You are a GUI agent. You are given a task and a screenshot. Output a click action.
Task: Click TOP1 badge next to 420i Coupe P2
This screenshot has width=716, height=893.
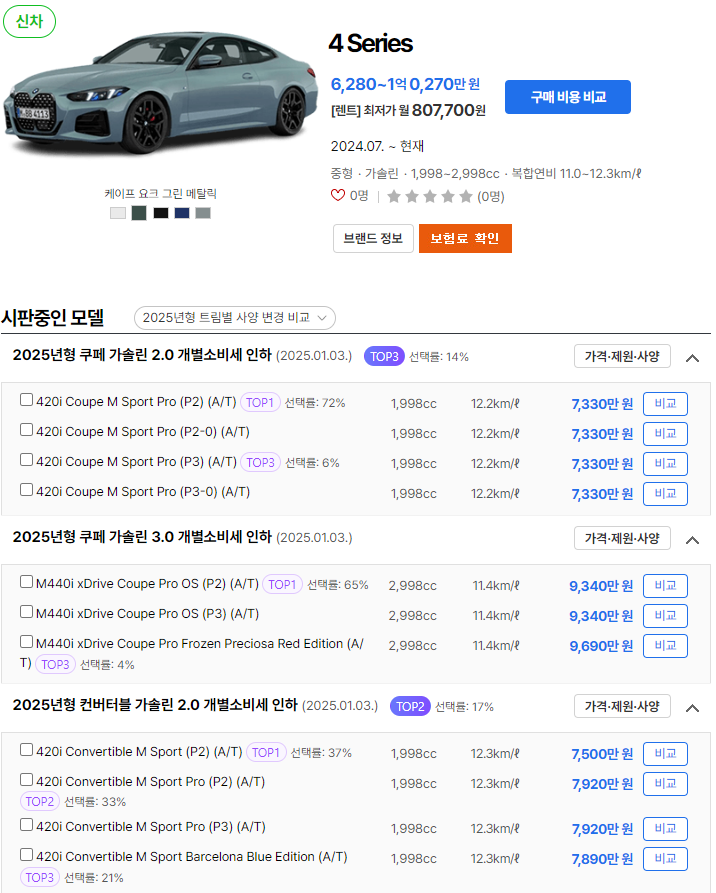click(x=260, y=403)
